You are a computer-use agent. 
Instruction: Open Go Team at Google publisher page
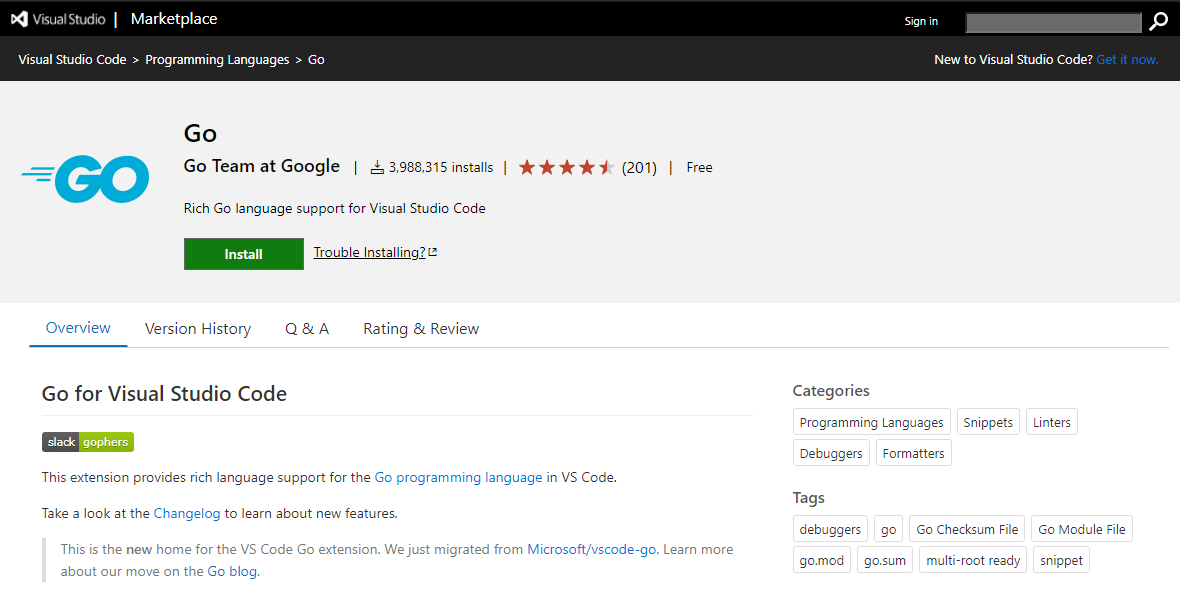(x=262, y=166)
